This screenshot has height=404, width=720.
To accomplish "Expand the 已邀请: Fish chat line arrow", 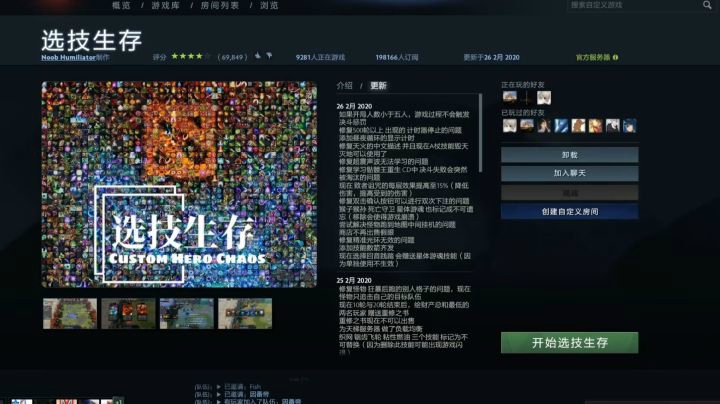I will pyautogui.click(x=219, y=387).
